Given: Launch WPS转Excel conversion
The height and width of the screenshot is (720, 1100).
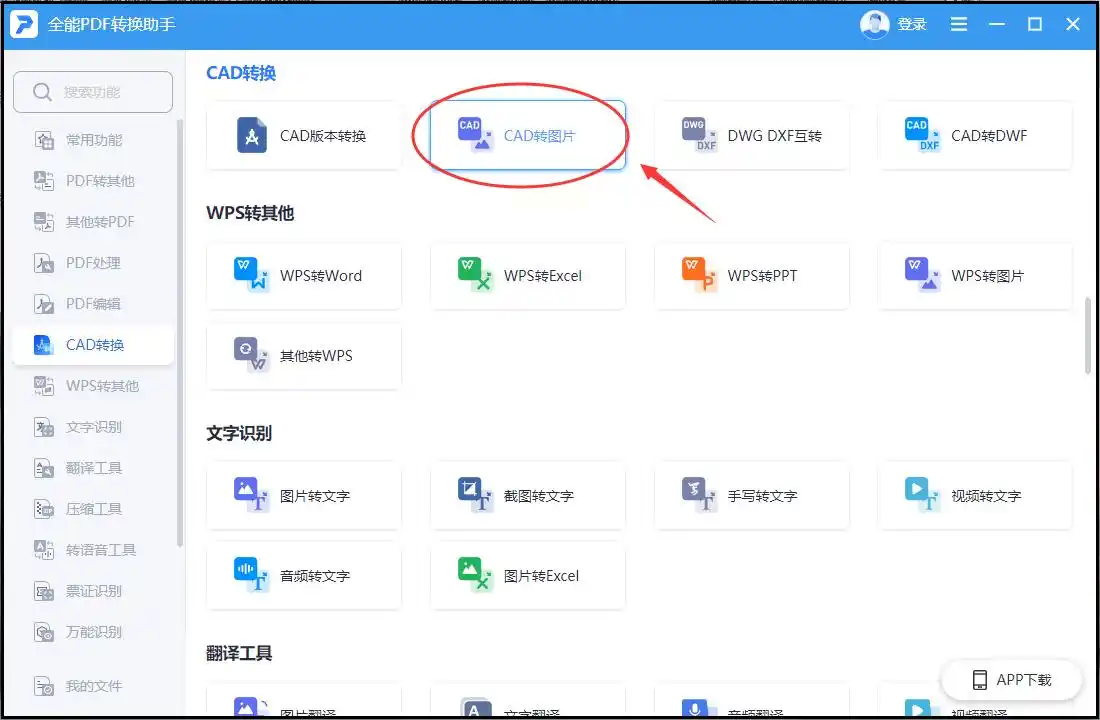Looking at the screenshot, I should 528,276.
